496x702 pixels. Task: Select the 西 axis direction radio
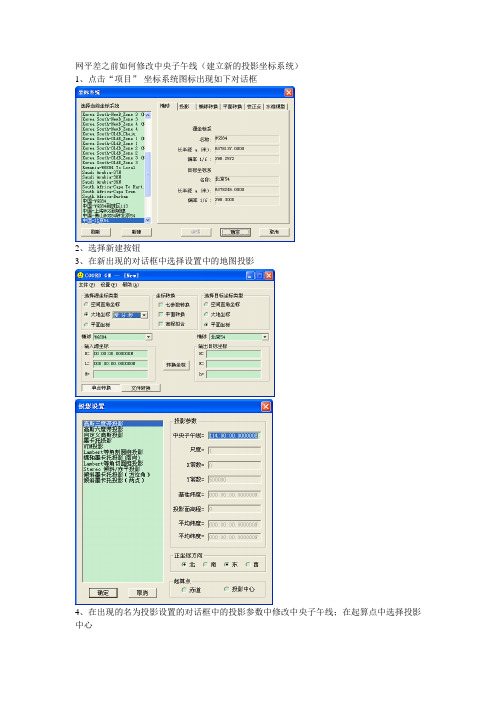[248, 565]
